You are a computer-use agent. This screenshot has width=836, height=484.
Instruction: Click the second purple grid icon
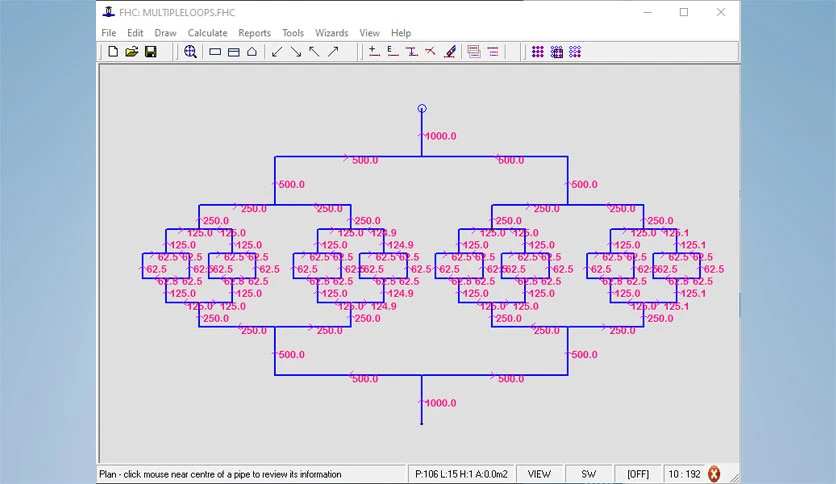click(x=556, y=52)
